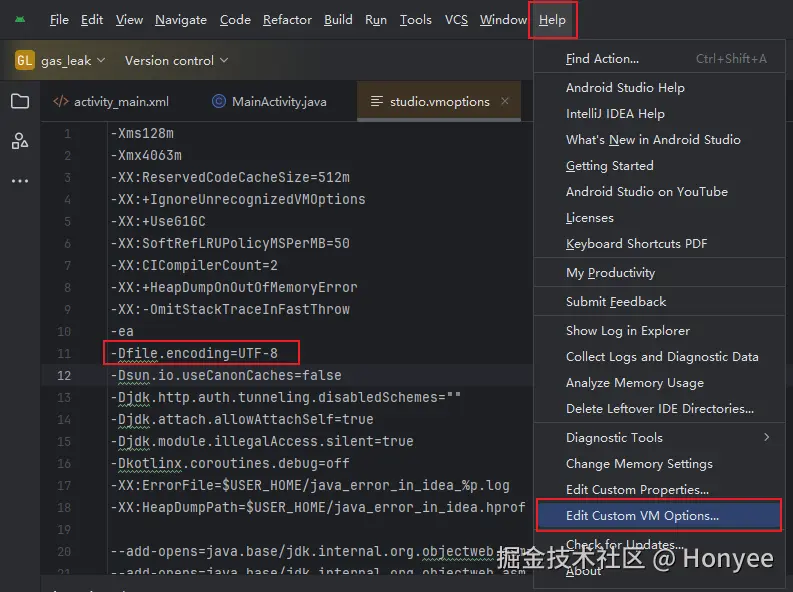Viewport: 793px width, 592px height.
Task: Open Keyboard Shortcuts PDF entry
Action: tap(659, 244)
